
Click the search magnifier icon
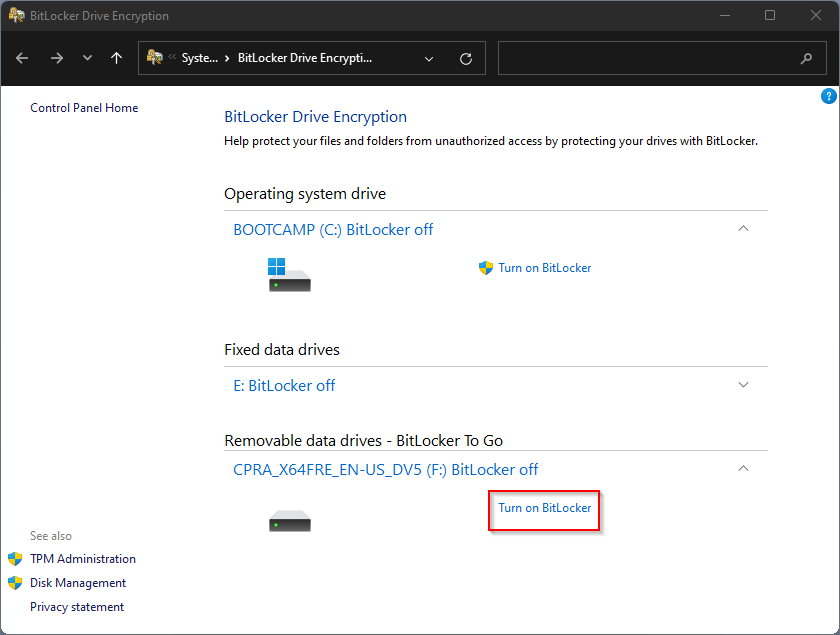click(x=806, y=58)
